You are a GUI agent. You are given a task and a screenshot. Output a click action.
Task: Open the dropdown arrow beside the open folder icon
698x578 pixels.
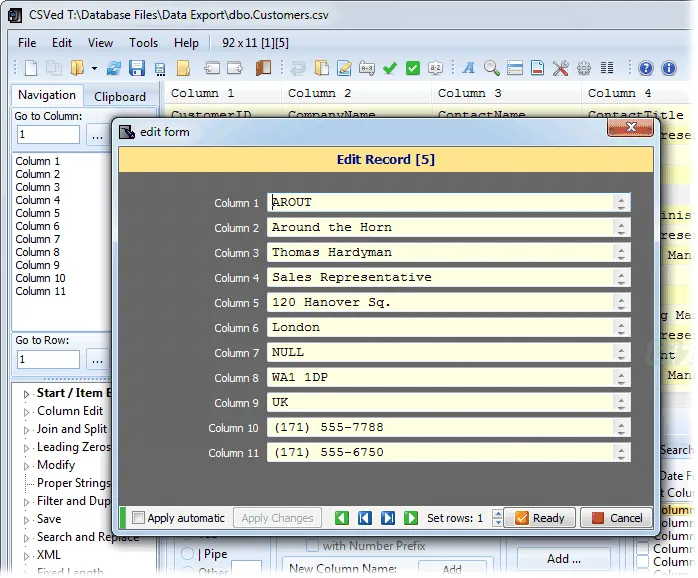94,69
